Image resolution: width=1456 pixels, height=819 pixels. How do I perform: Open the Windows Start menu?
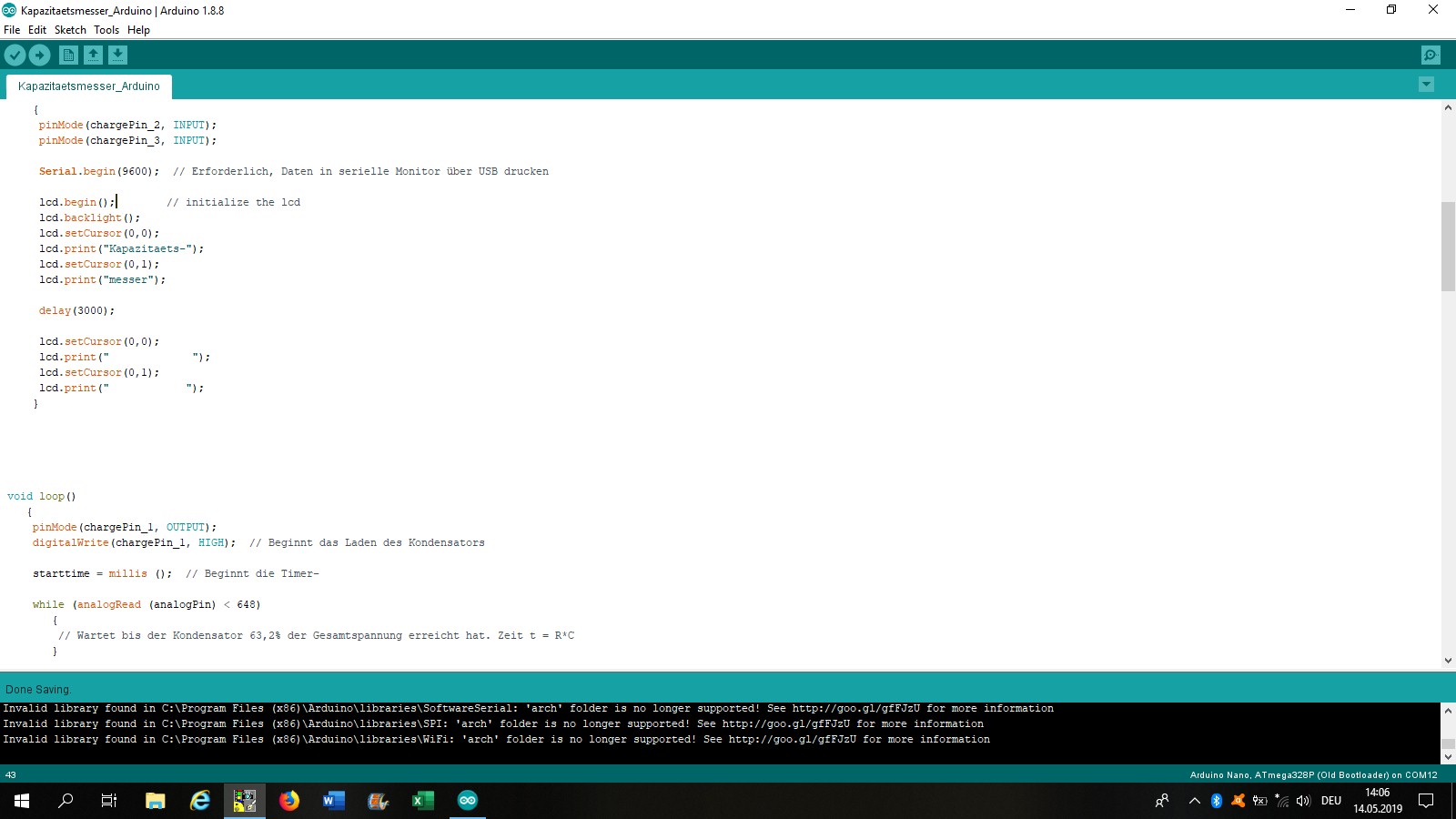(22, 801)
